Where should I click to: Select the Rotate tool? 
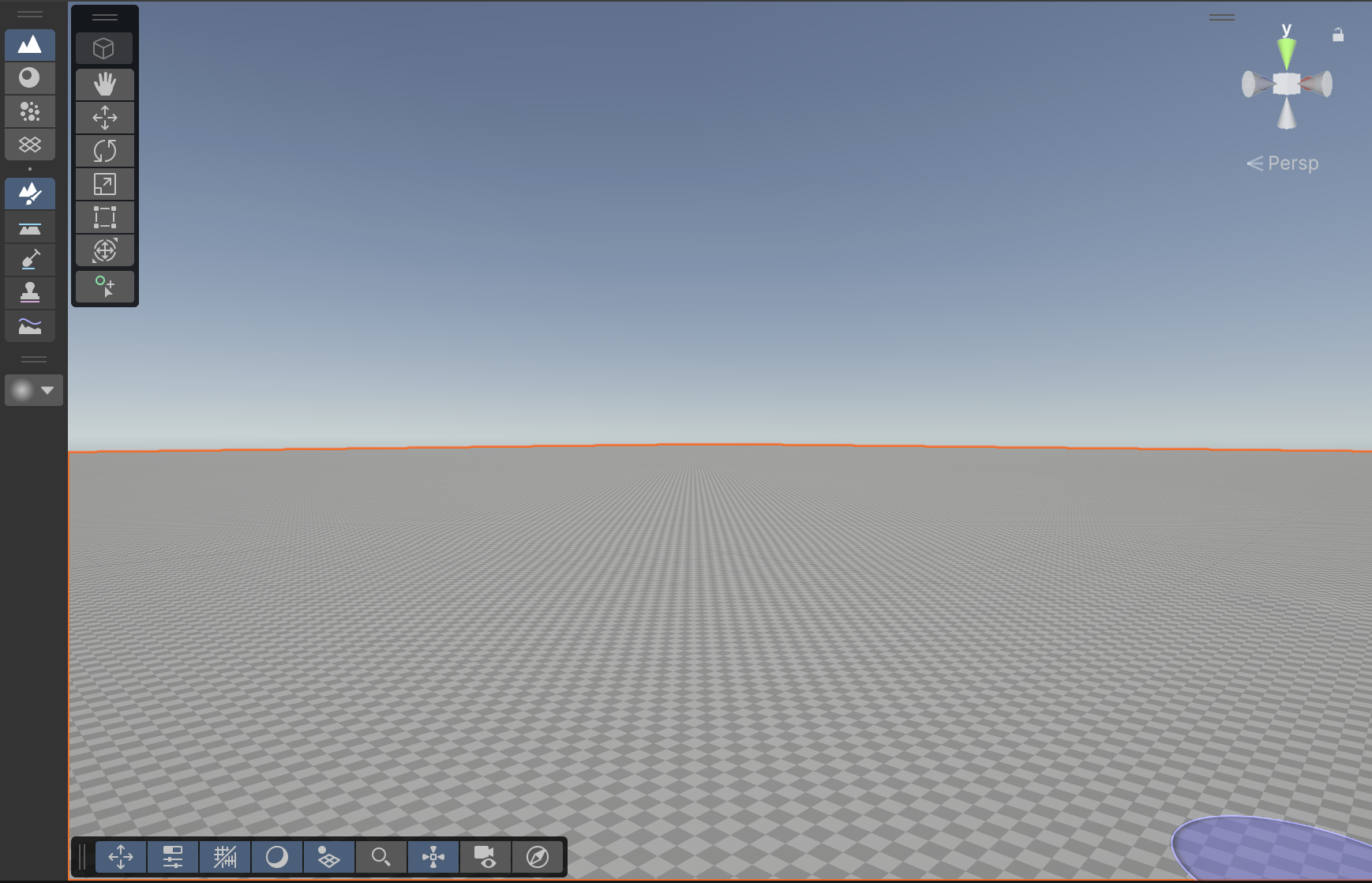[104, 151]
